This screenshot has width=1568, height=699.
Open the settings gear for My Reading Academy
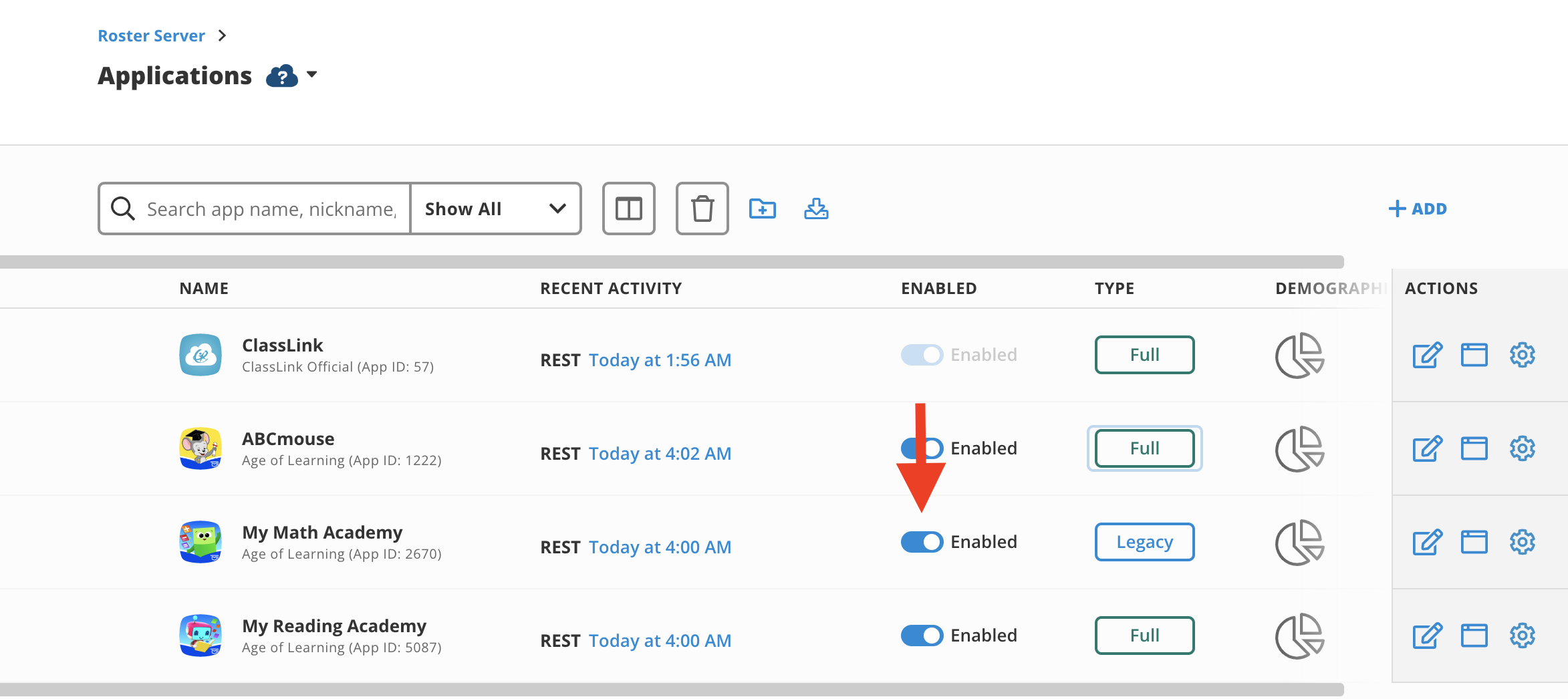click(x=1522, y=636)
